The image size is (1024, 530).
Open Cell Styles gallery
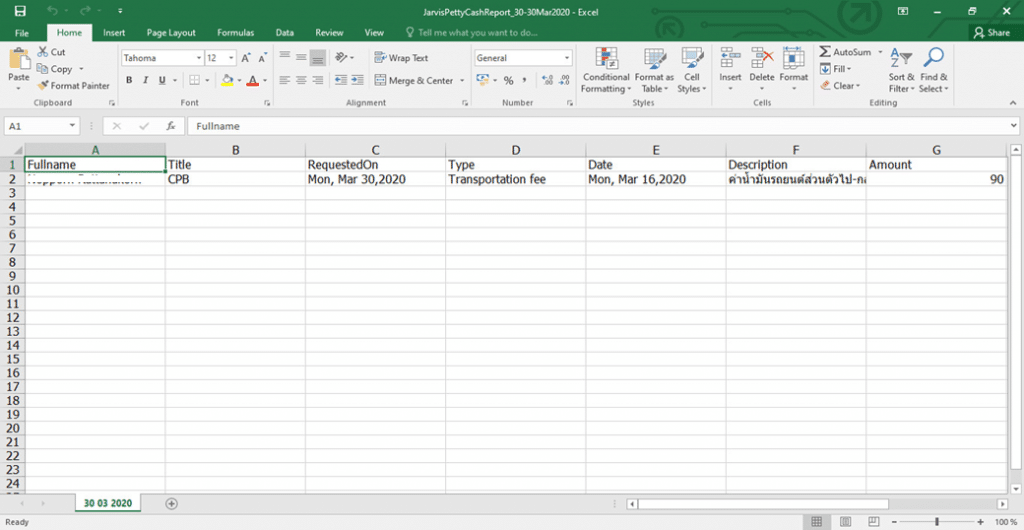[x=692, y=70]
